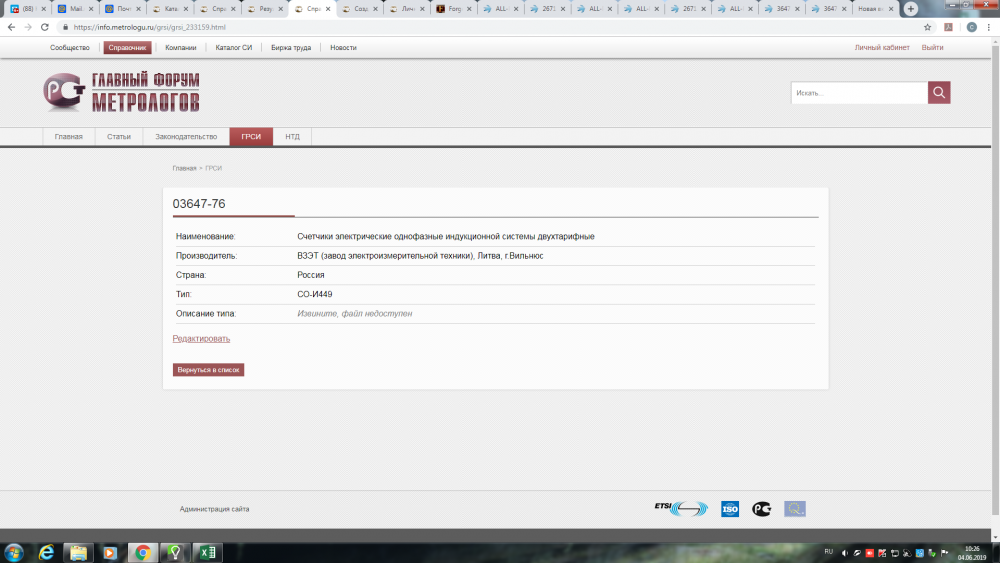Click the volume speaker tray icon
The width and height of the screenshot is (1000, 563).
tap(844, 553)
